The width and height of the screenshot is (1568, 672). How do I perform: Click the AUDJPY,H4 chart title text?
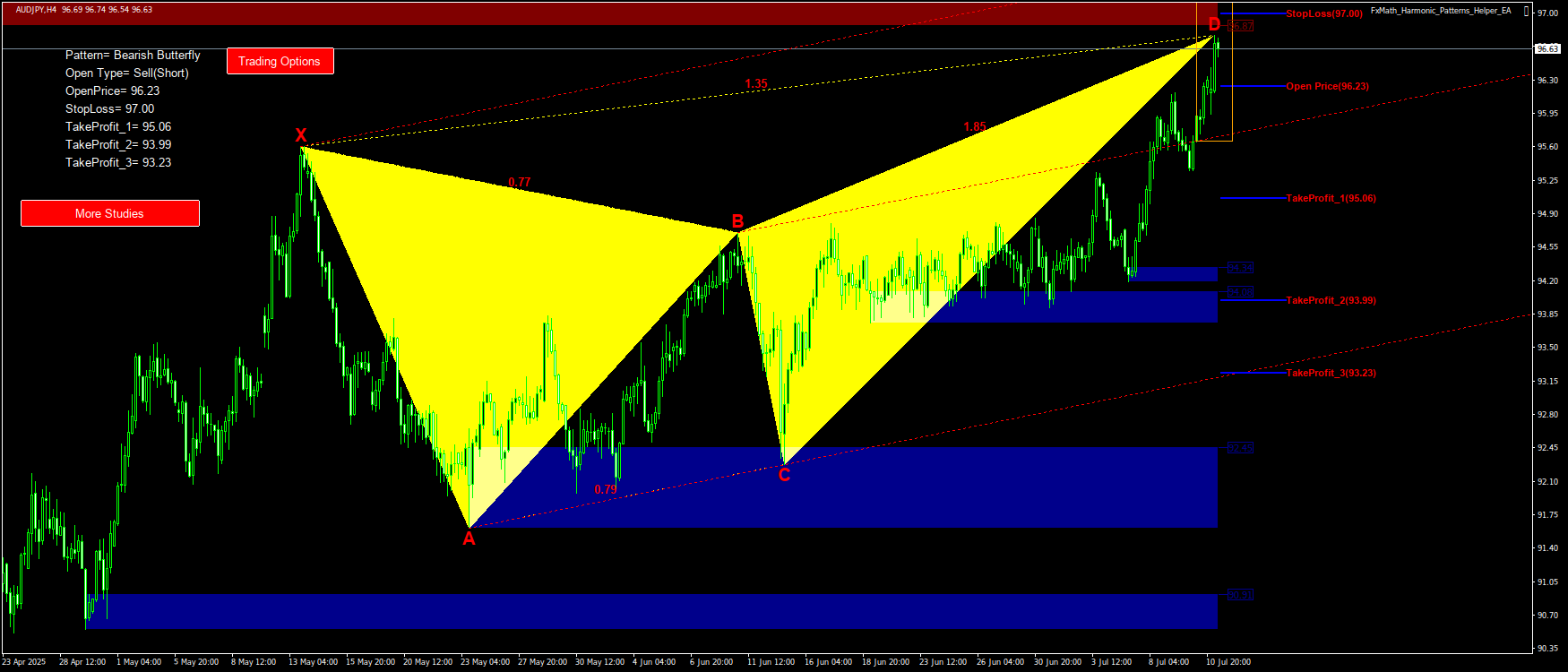(36, 10)
